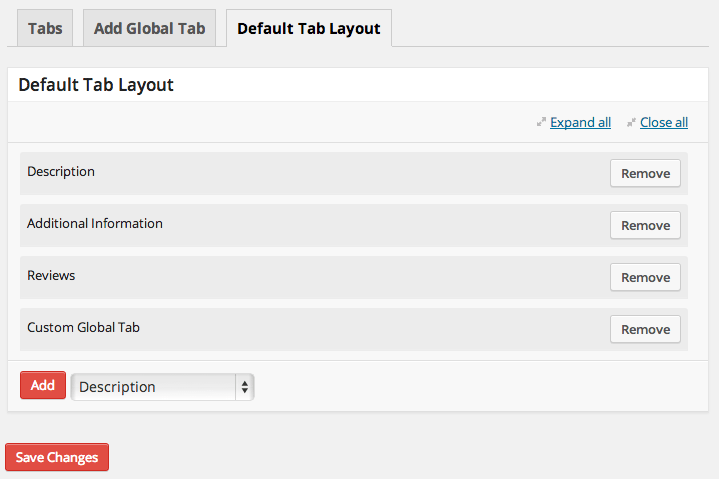Viewport: 719px width, 479px height.
Task: Click the collapse icon beside Close all
Action: click(631, 123)
